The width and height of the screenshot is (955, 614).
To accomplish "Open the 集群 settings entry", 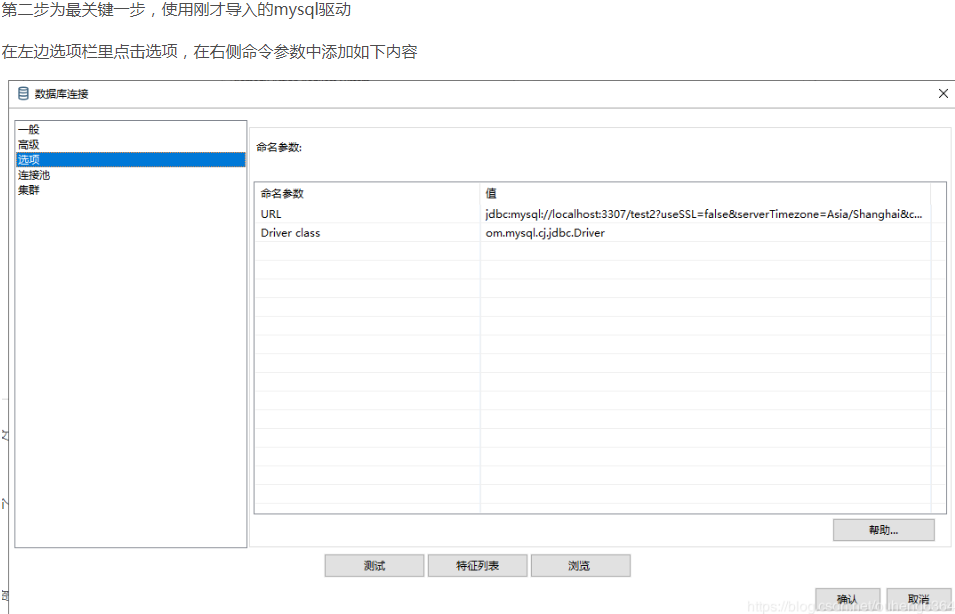I will pyautogui.click(x=29, y=190).
